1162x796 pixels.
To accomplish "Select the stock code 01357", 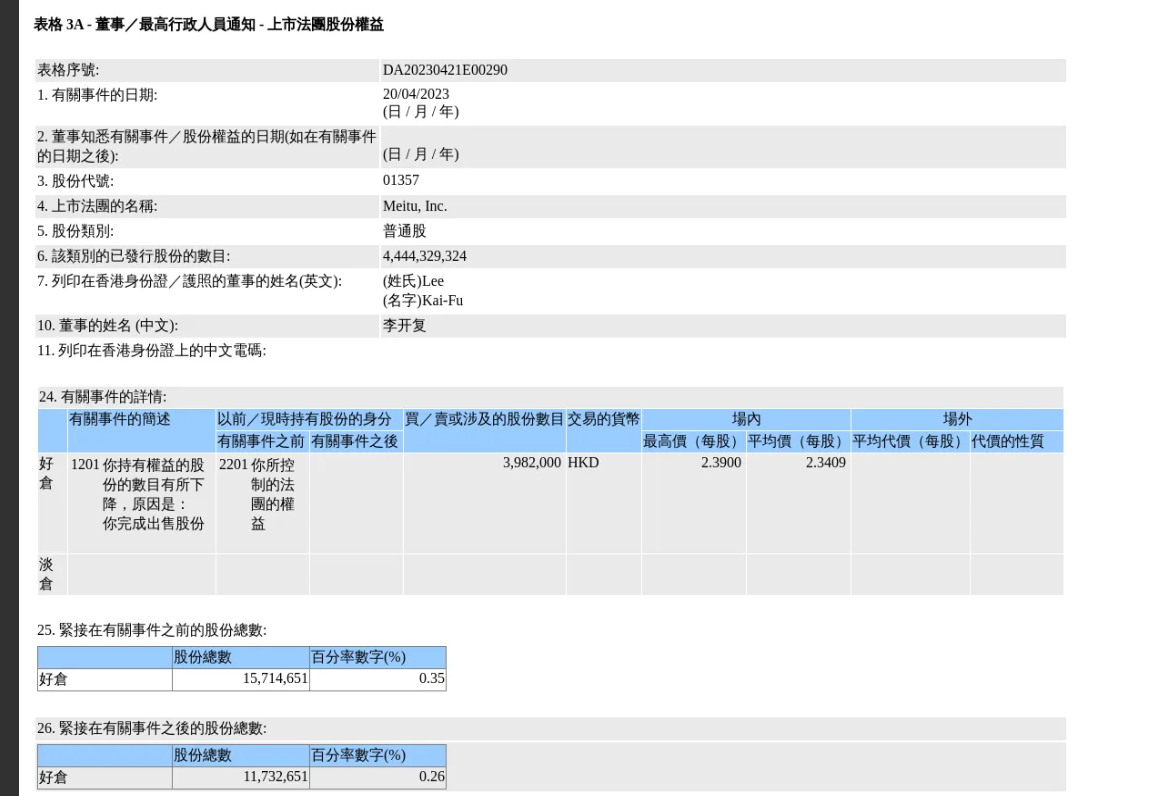I will [401, 181].
